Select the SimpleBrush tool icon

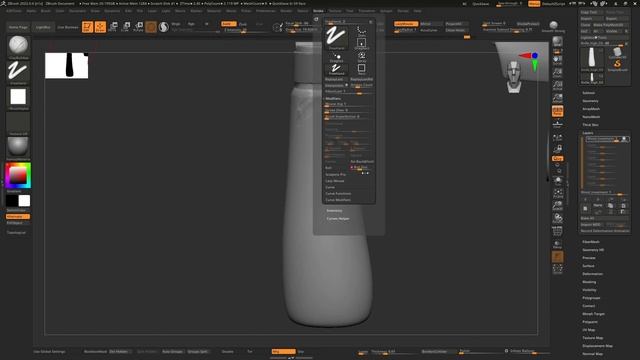click(x=617, y=64)
